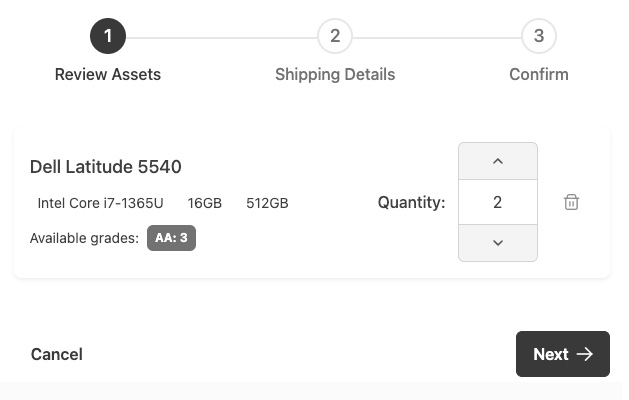Click the Quantity label

[x=411, y=202]
